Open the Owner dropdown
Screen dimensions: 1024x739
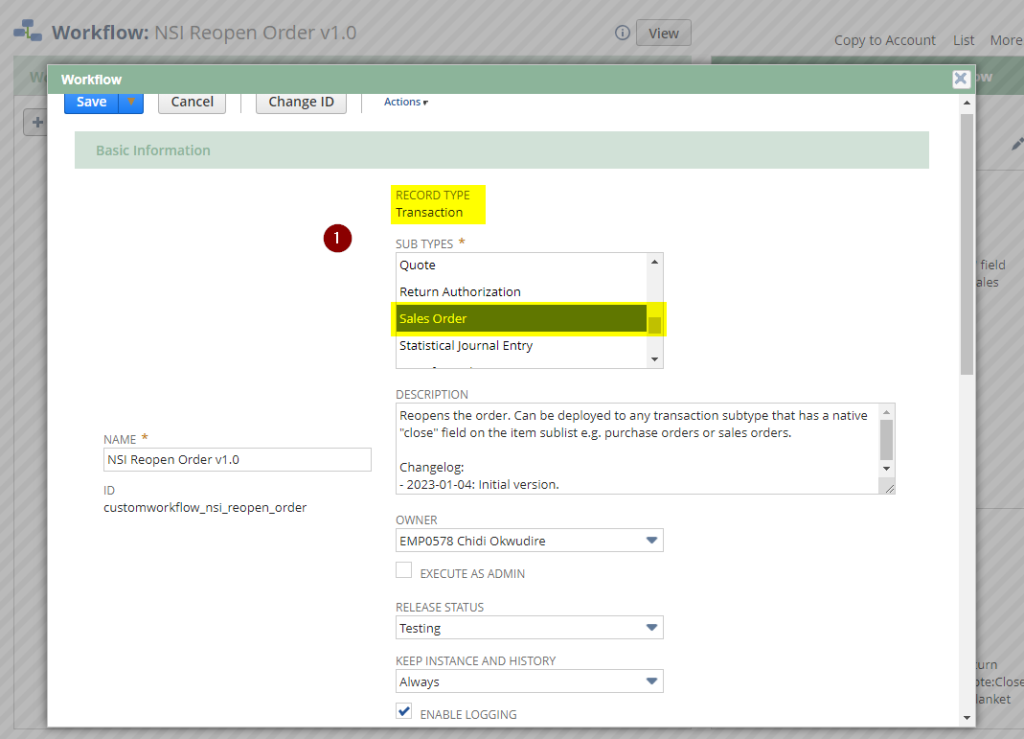coord(530,541)
